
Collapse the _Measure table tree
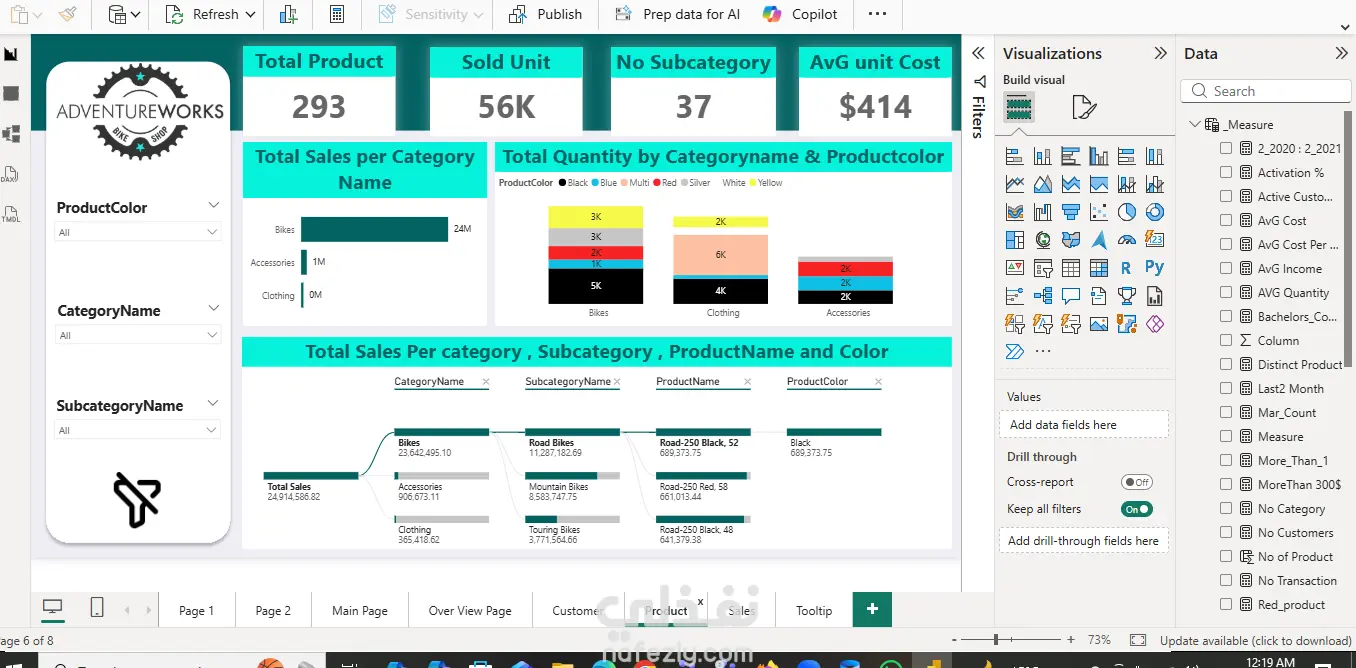pos(1195,125)
